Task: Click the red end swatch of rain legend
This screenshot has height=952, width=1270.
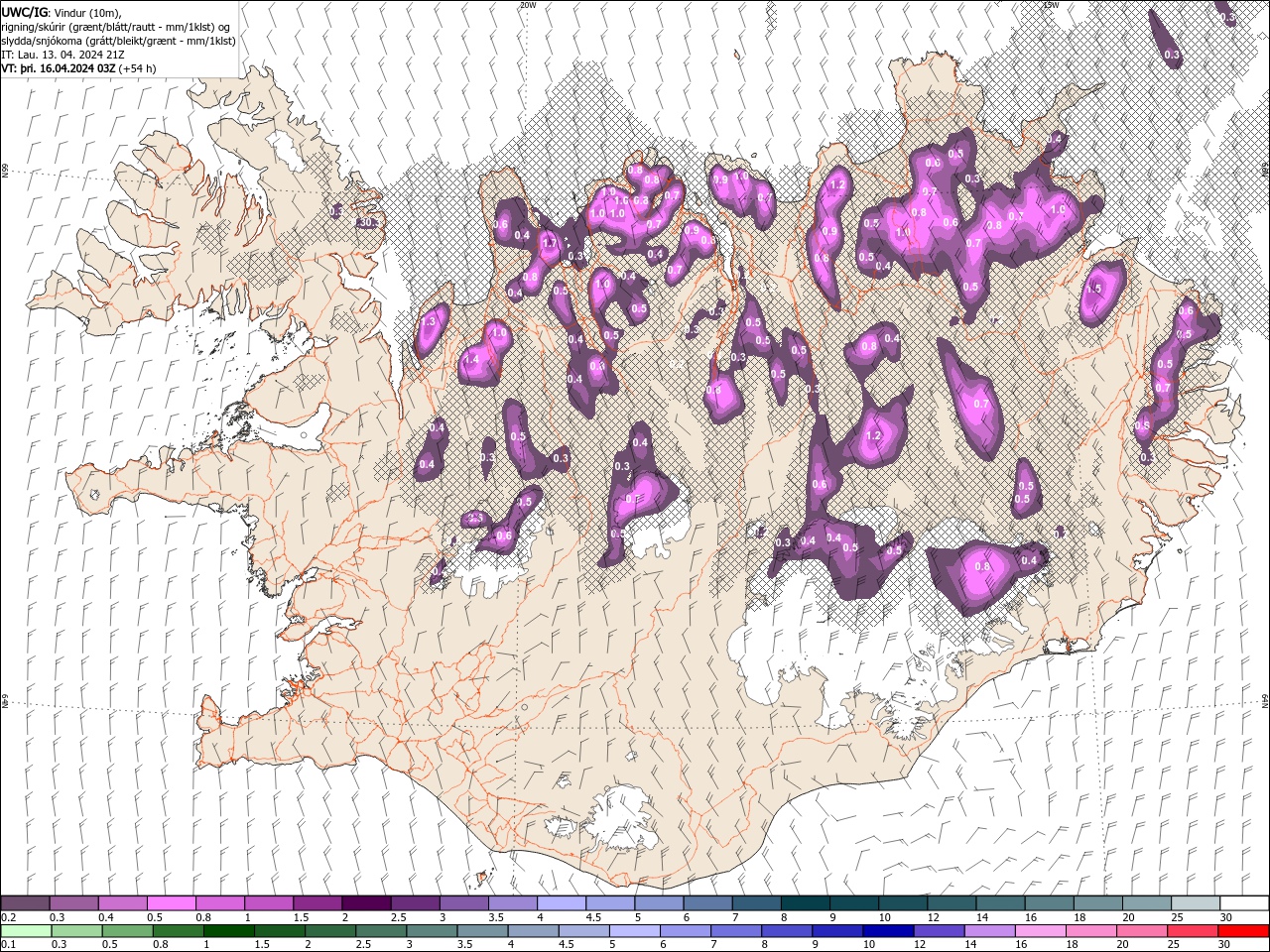Action: tap(1245, 931)
